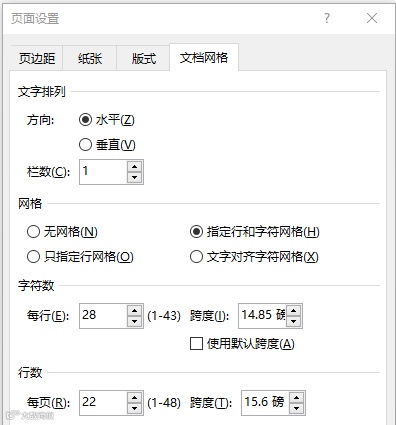
Task: Click the 方向: label
Action: coord(40,120)
